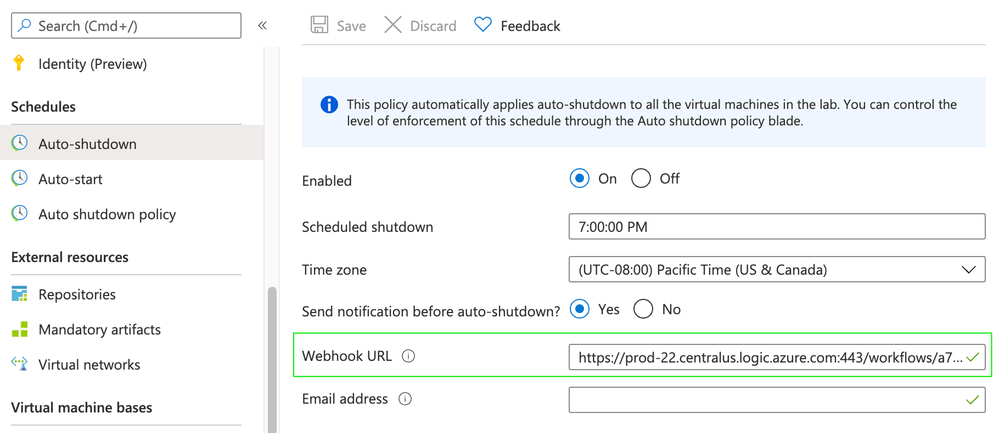Open the Auto shutdown policy menu item
The image size is (999, 433).
pos(107,214)
